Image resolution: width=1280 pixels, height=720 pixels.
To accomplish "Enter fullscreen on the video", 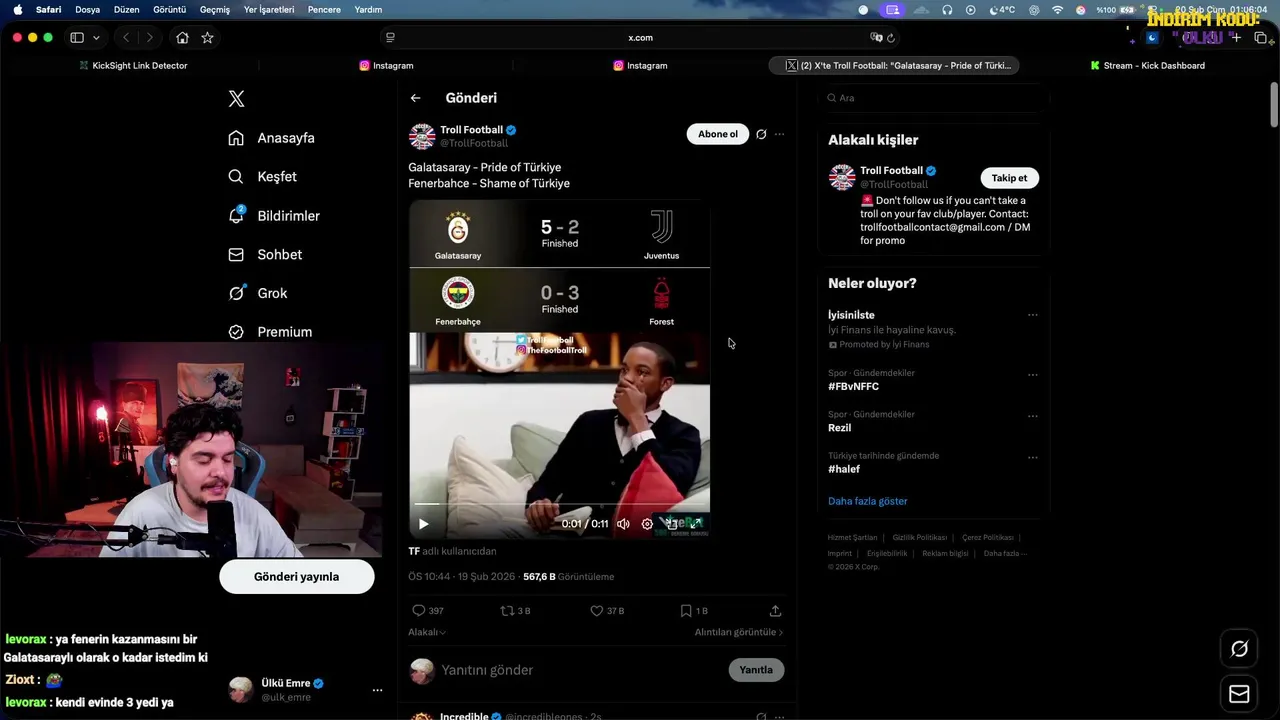I will (696, 523).
